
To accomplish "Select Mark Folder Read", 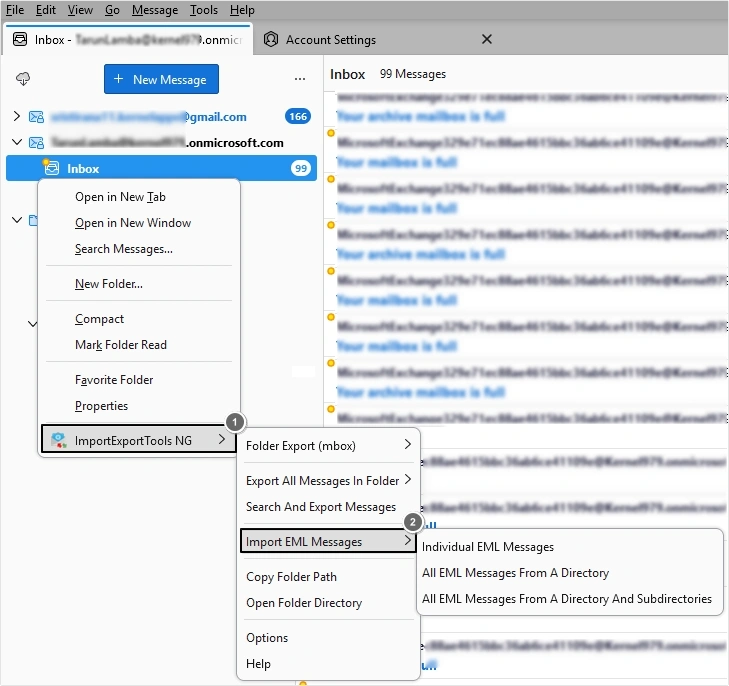I will (139, 344).
